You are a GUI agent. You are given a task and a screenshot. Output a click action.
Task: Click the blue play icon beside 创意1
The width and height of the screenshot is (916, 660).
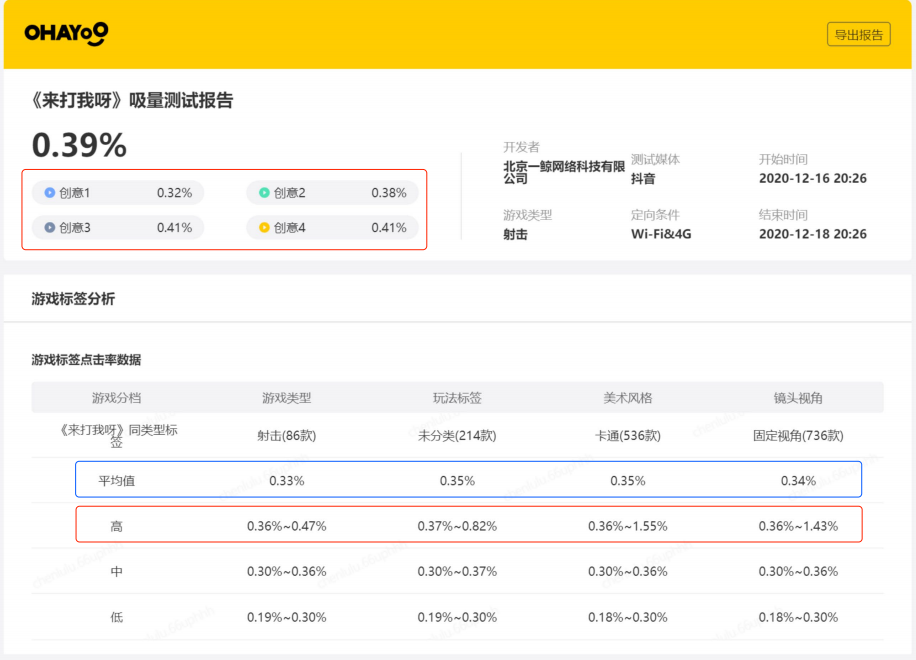[50, 193]
